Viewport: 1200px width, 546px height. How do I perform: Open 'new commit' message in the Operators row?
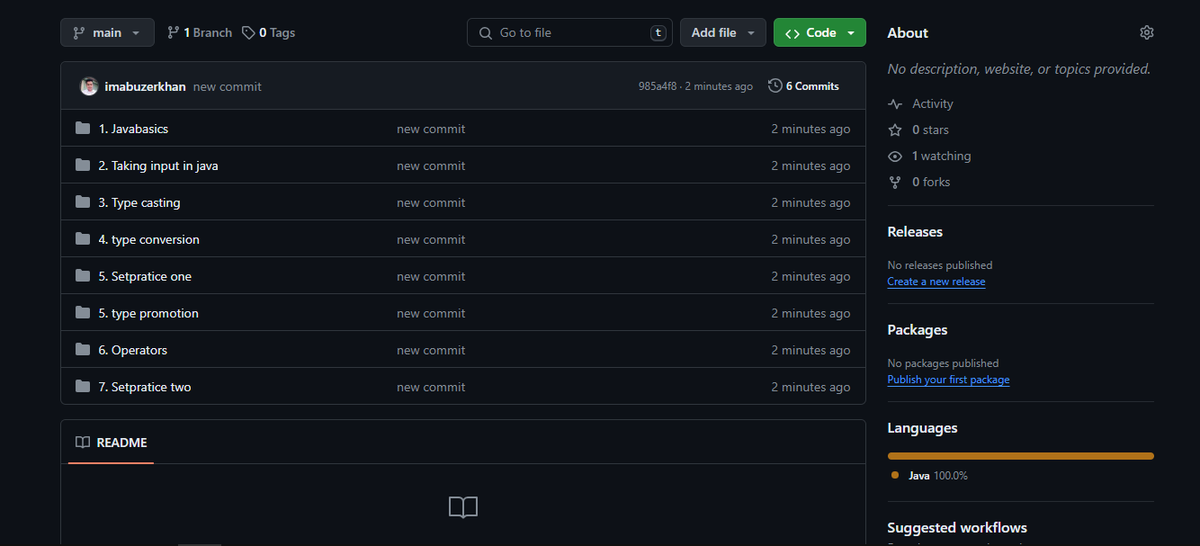(x=431, y=351)
